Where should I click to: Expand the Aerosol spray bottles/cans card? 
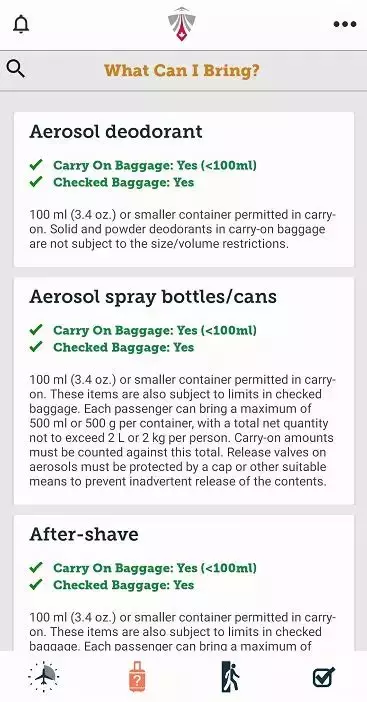tap(184, 391)
